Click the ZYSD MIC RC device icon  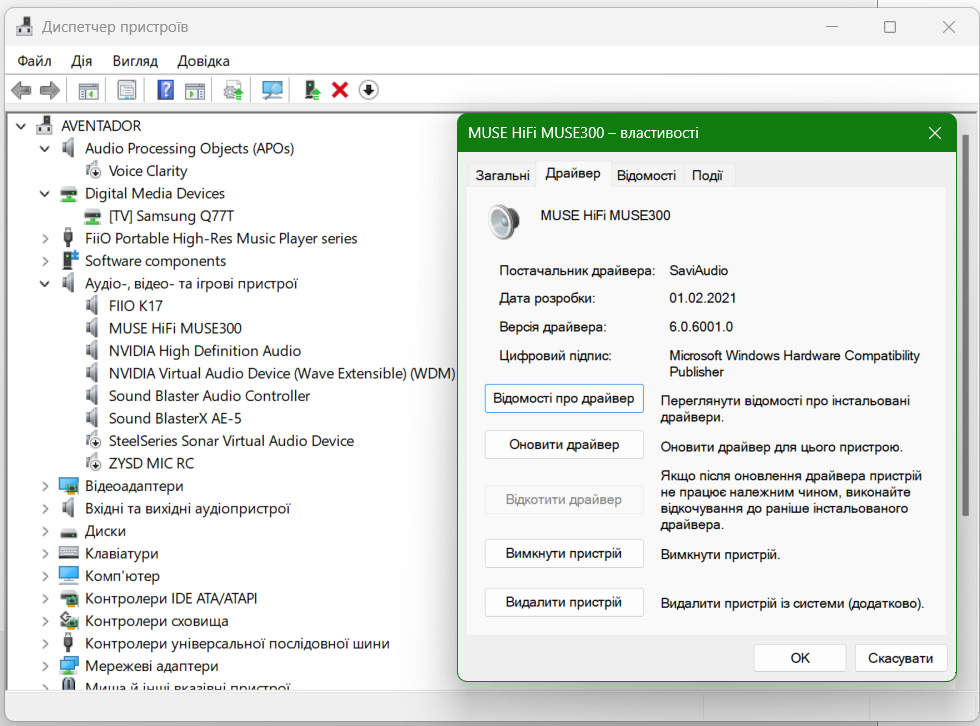(x=93, y=463)
